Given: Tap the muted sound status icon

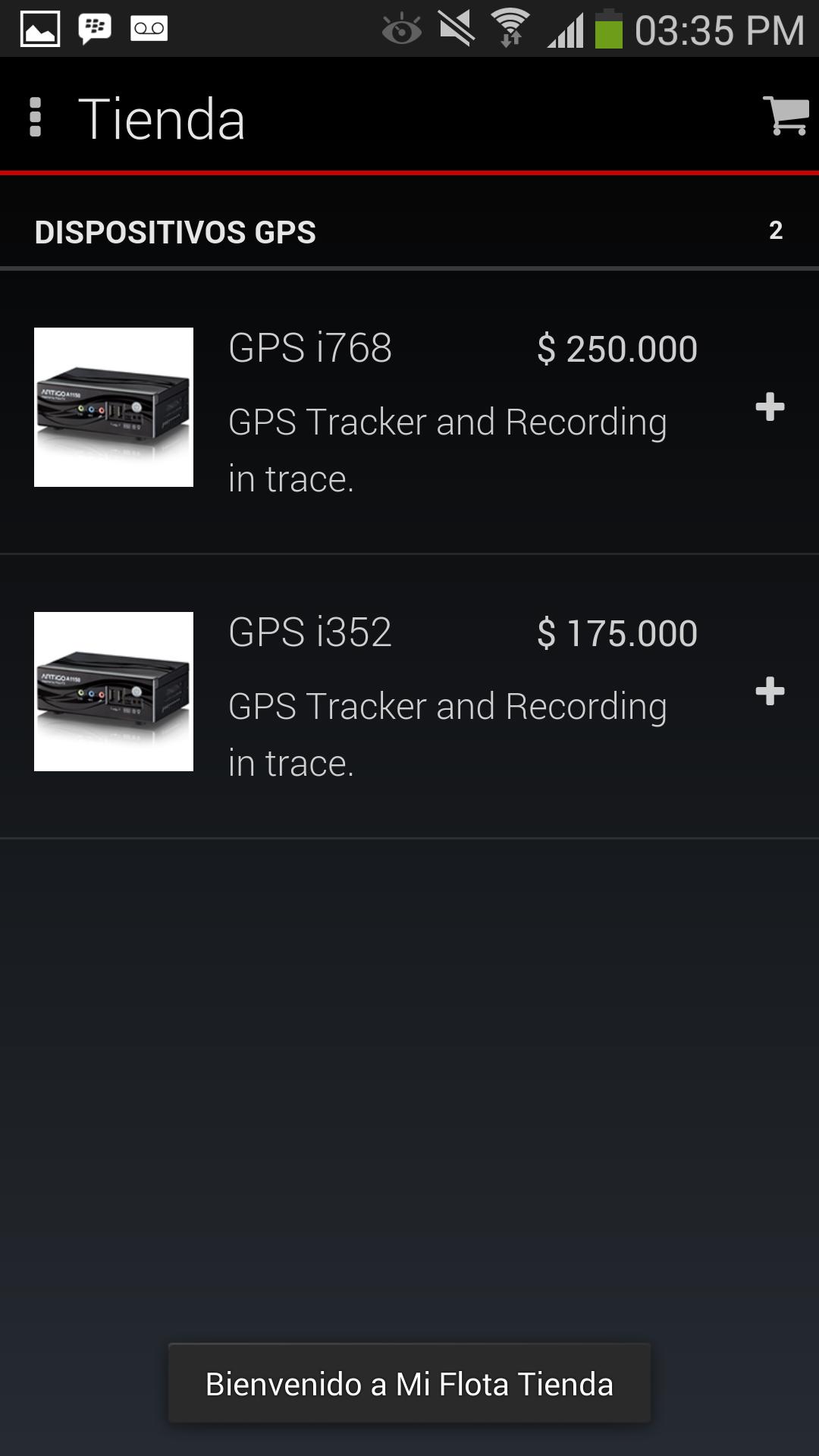Looking at the screenshot, I should [x=457, y=29].
